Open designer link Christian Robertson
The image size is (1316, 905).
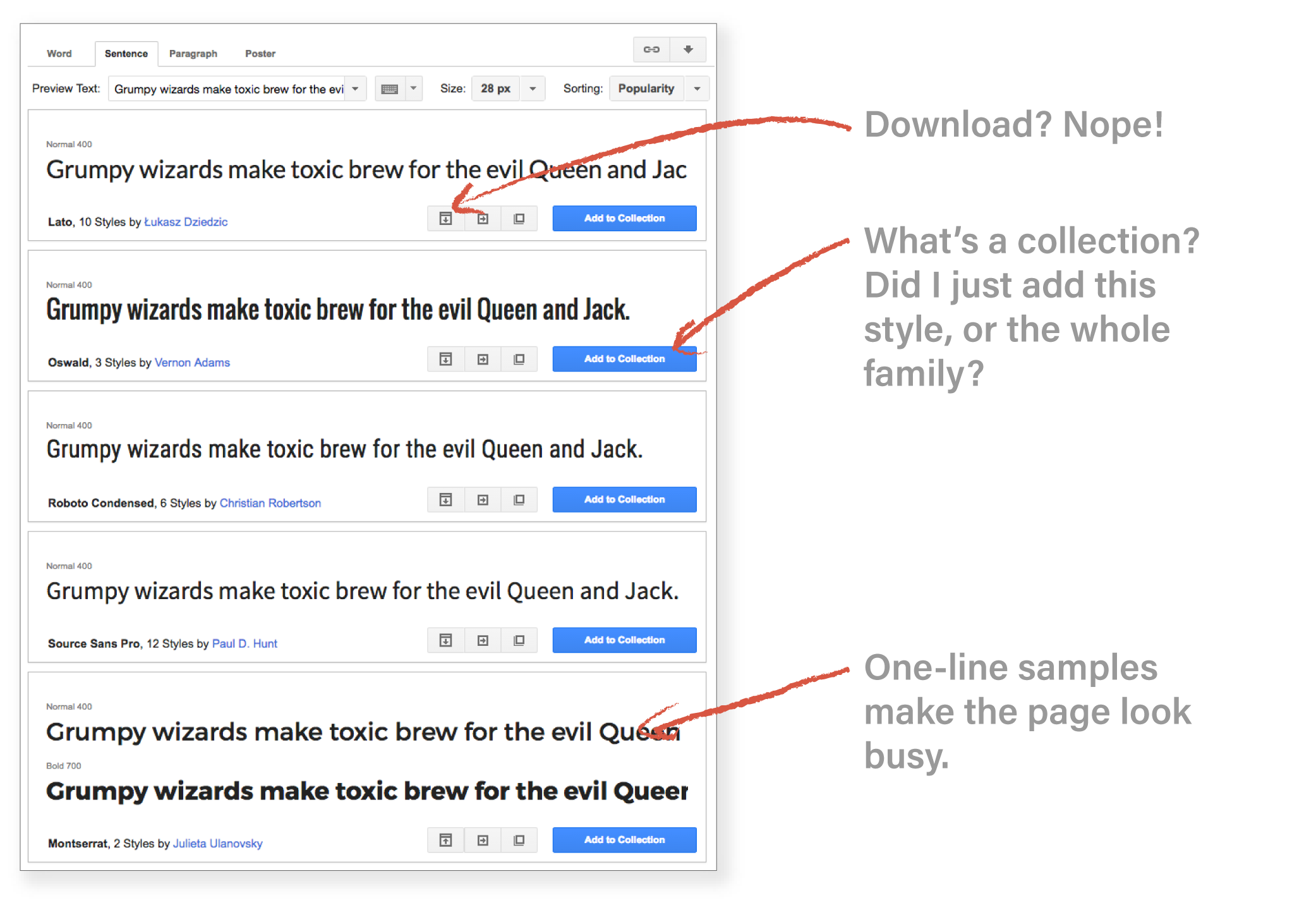(x=270, y=503)
